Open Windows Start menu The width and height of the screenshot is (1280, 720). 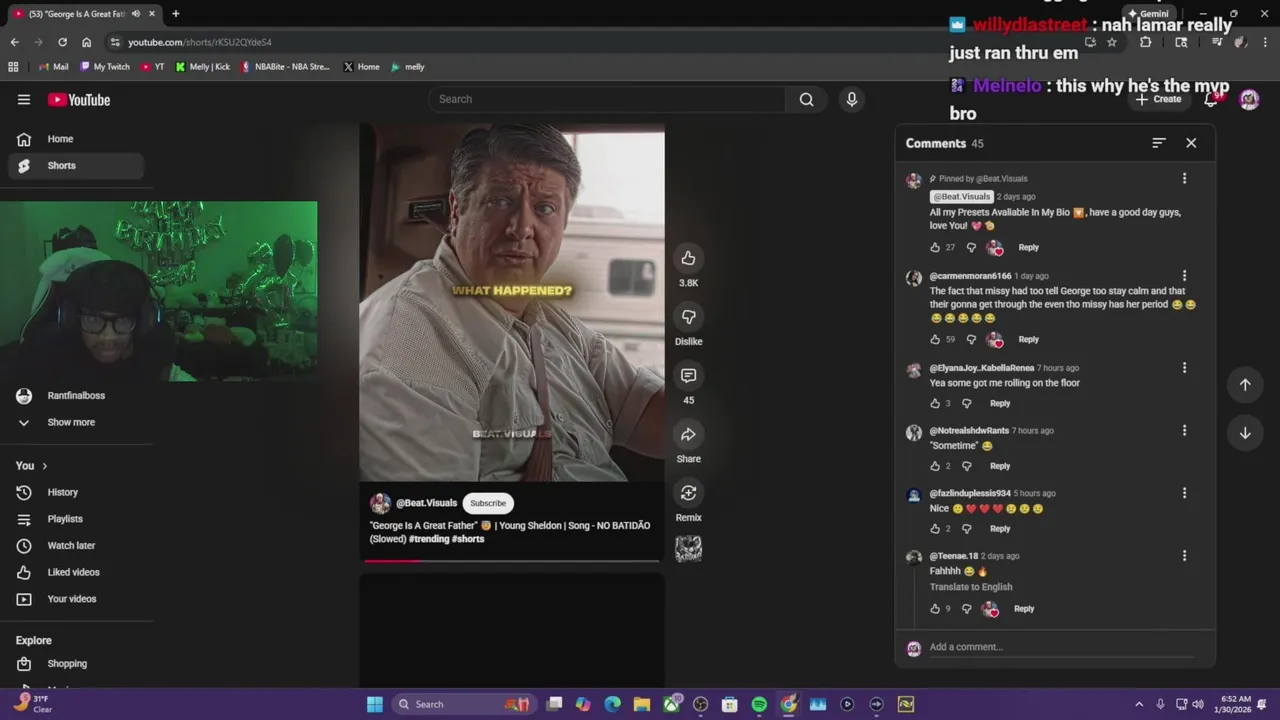(374, 704)
